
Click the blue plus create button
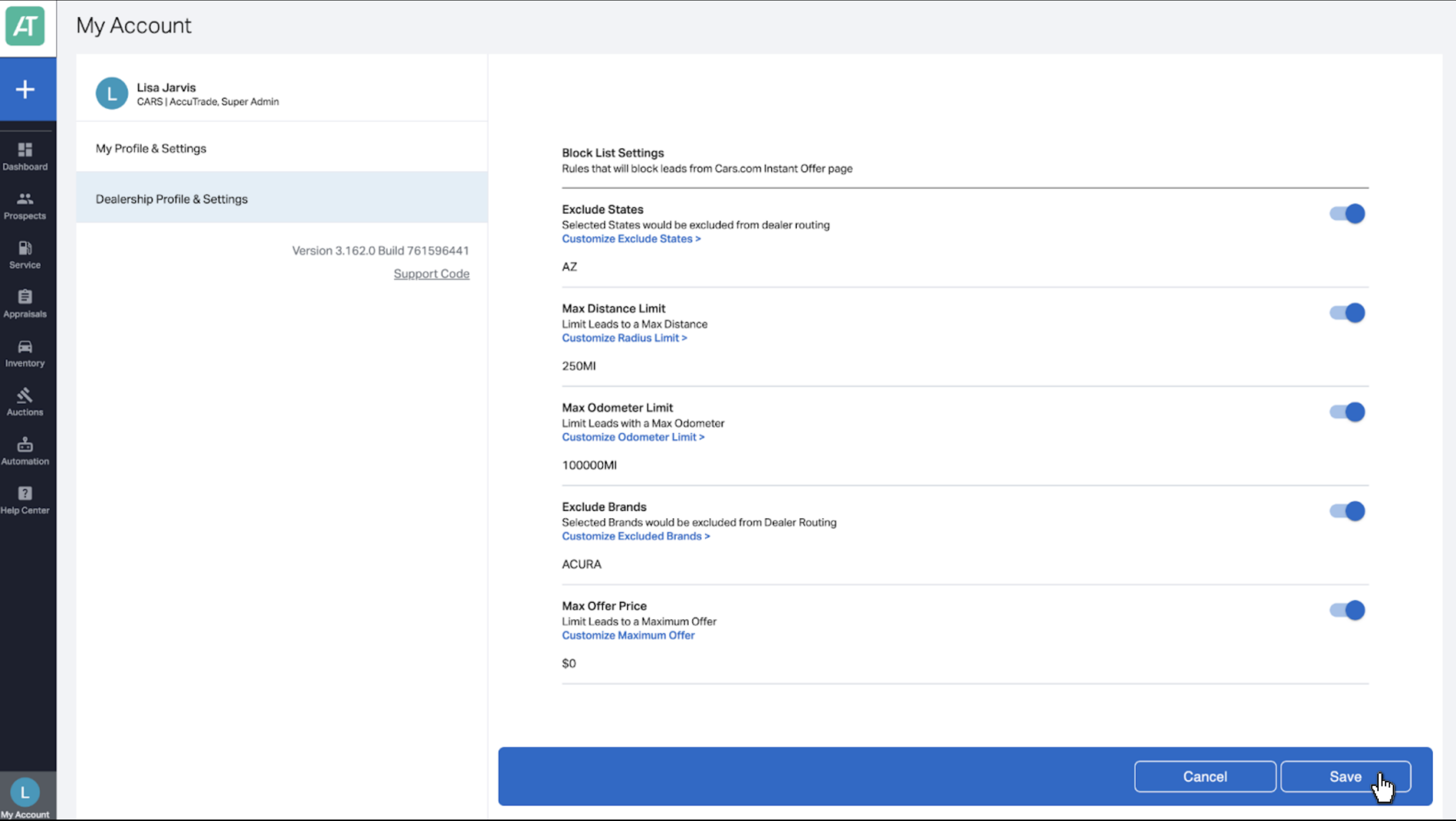point(25,89)
